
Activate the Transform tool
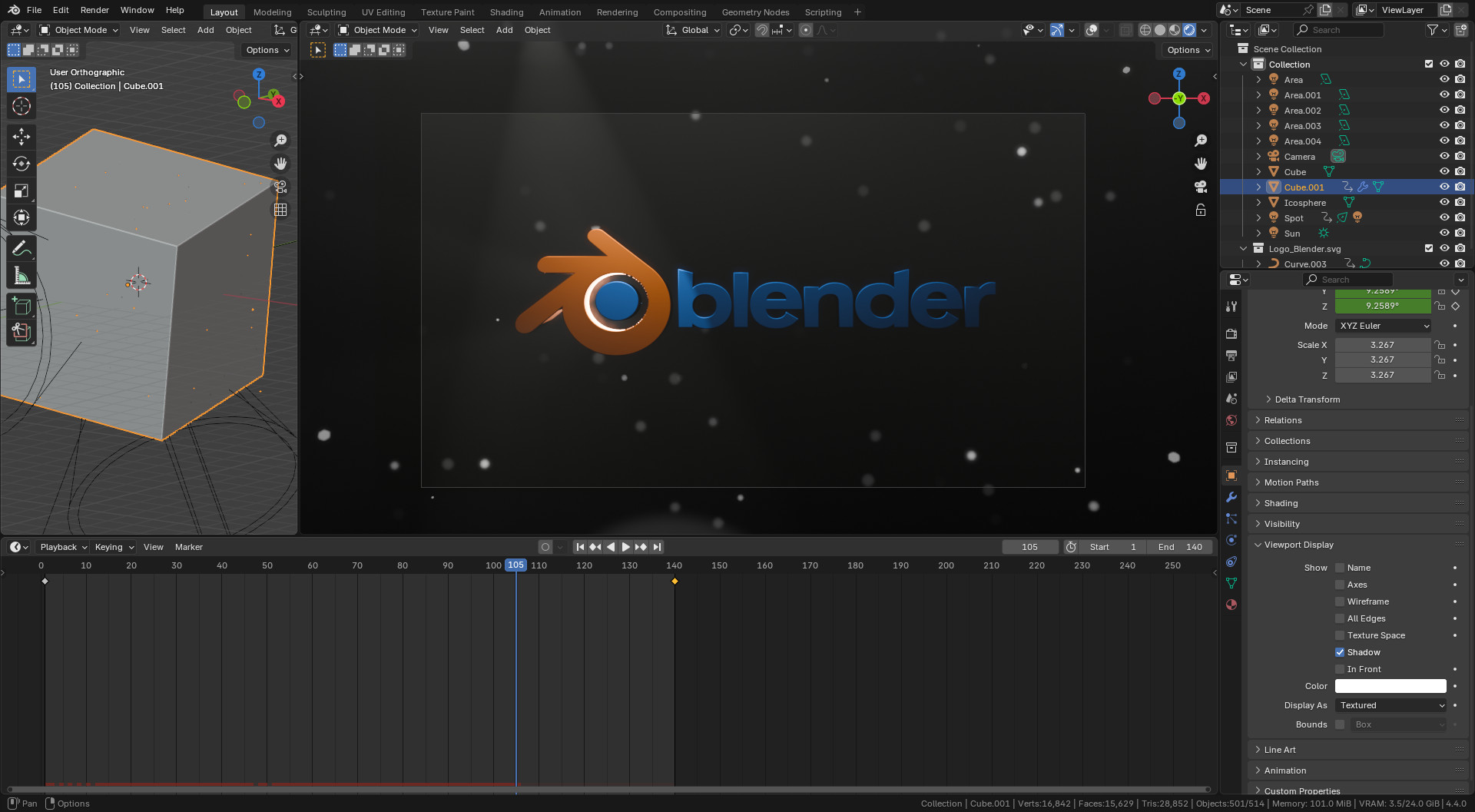[x=22, y=217]
